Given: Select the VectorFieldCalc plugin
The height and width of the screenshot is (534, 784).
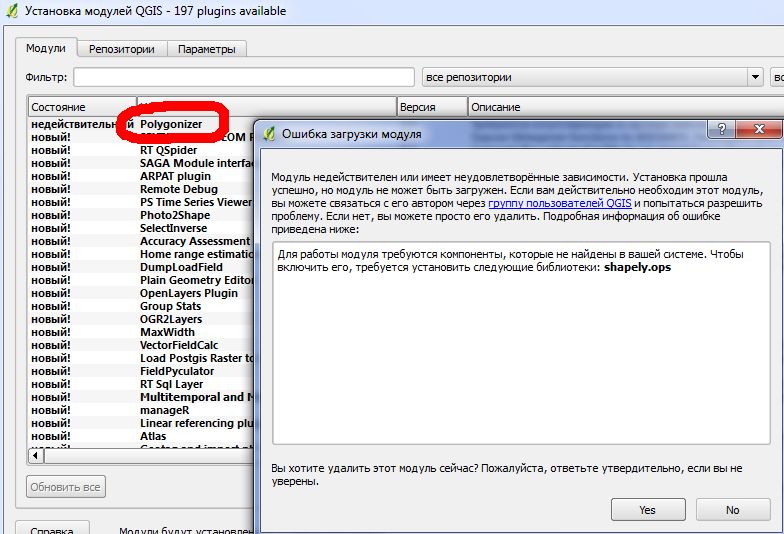Looking at the screenshot, I should (179, 345).
